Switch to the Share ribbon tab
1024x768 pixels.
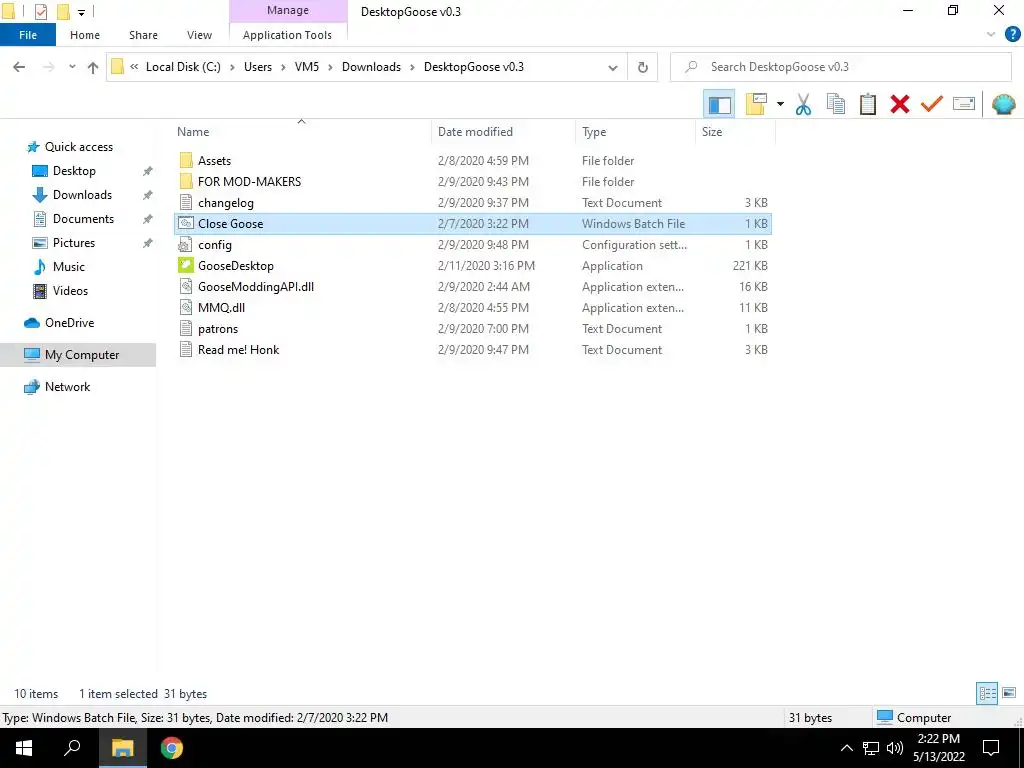pos(143,35)
